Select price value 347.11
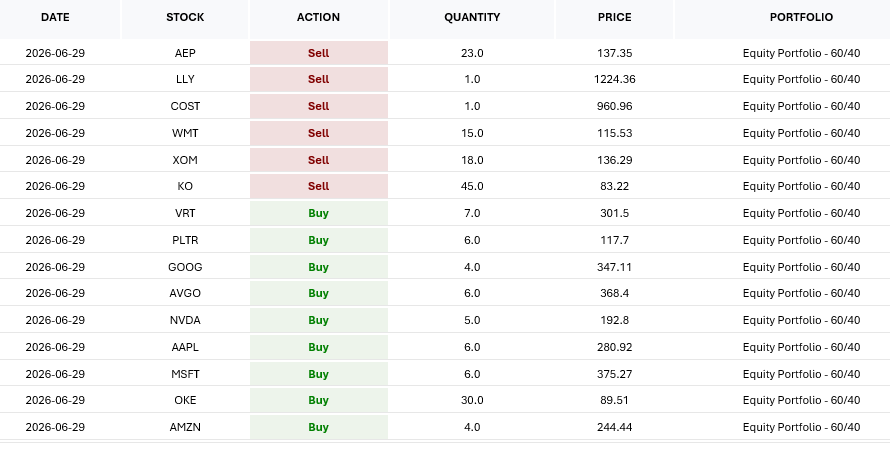Screen dimensions: 890x462 [615, 267]
